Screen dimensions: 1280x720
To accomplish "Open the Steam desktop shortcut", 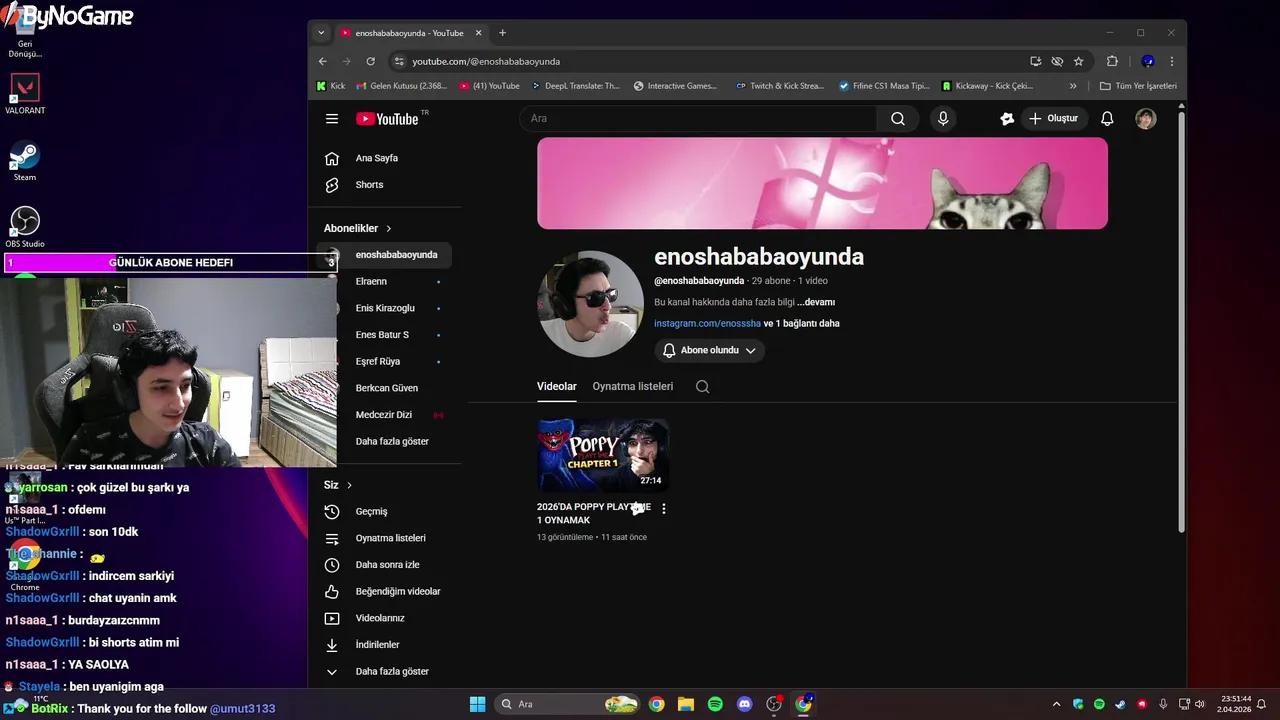I will [24, 162].
